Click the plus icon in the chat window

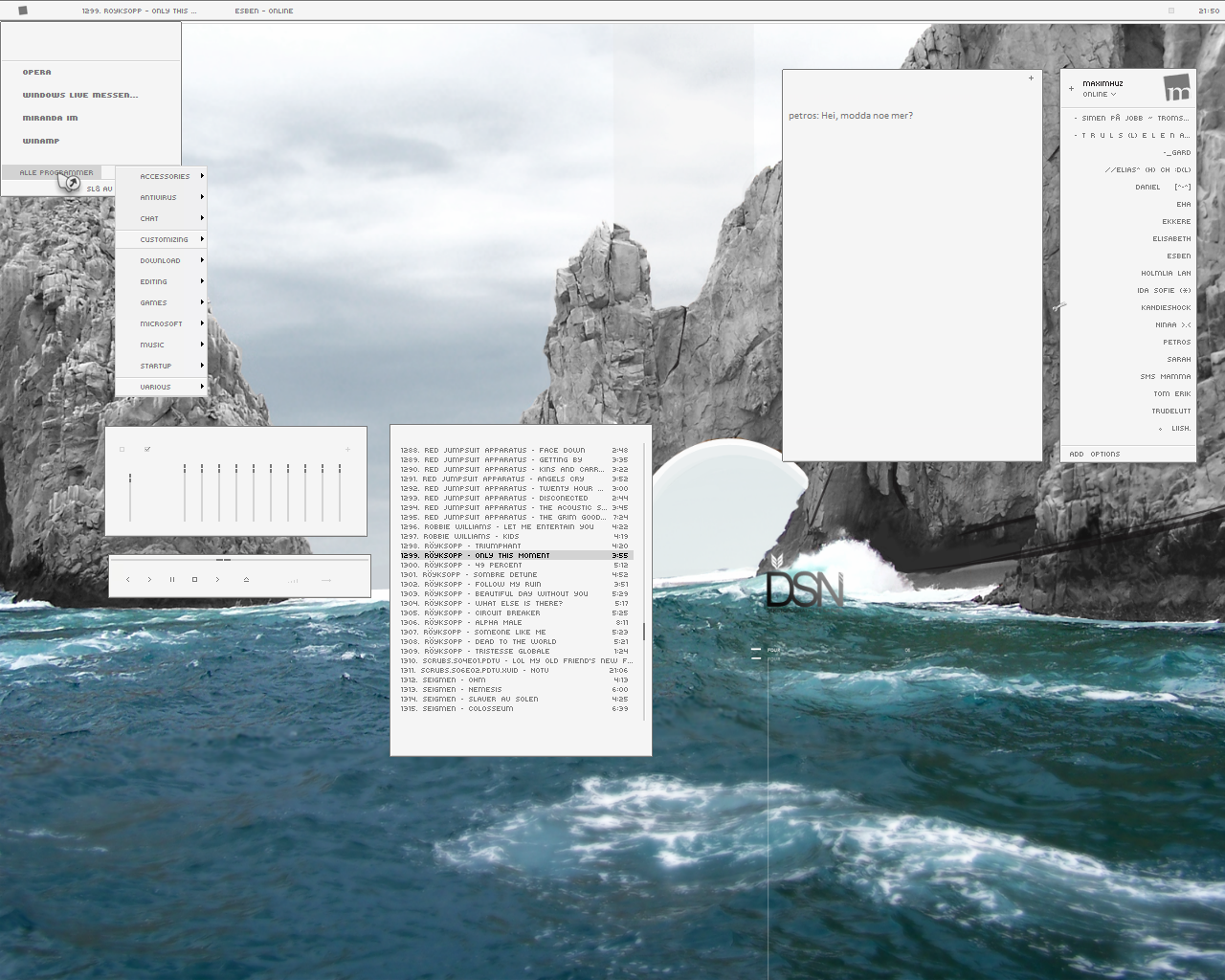(1031, 78)
